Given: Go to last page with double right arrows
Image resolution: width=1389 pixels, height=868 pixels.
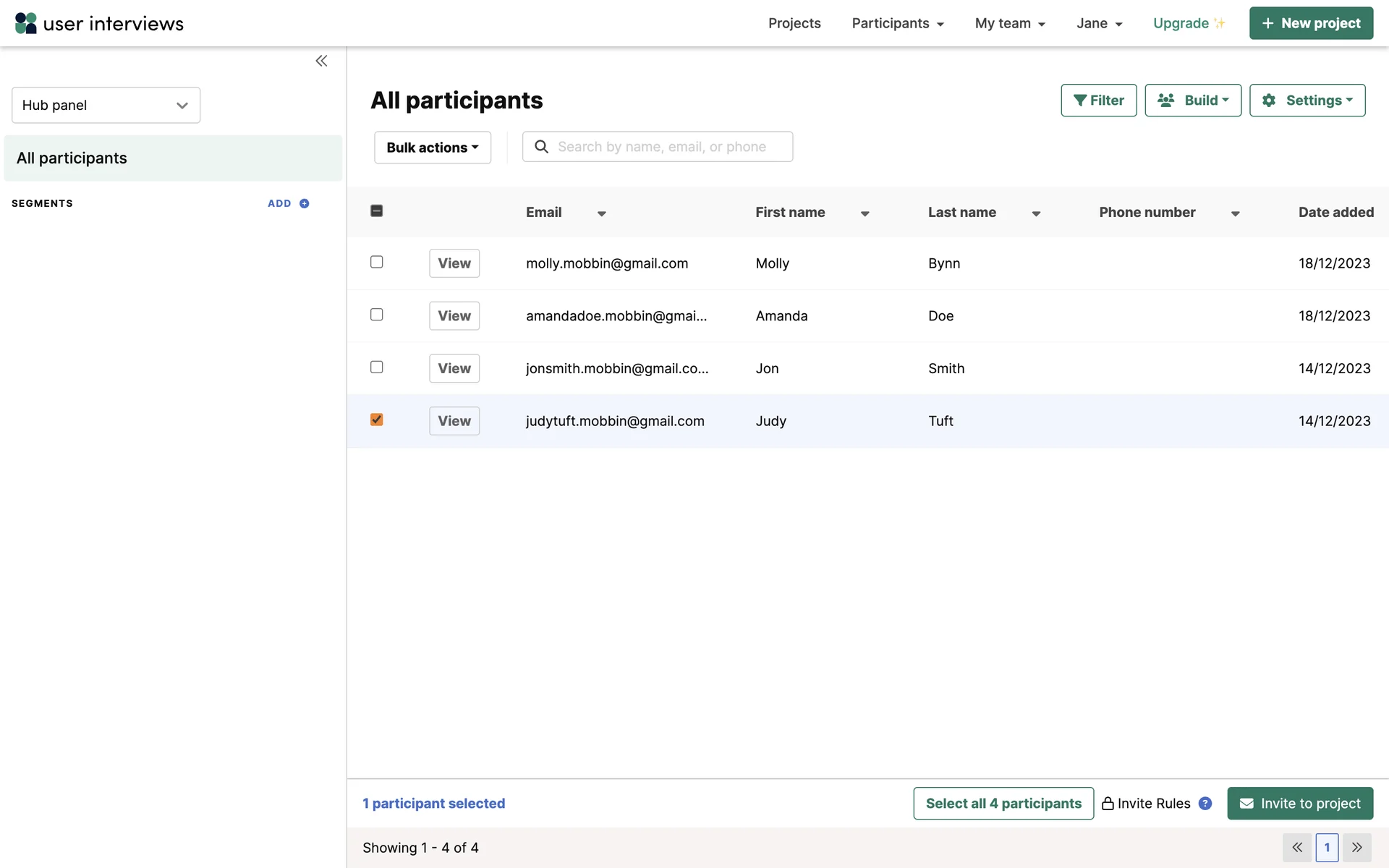Looking at the screenshot, I should 1356,847.
